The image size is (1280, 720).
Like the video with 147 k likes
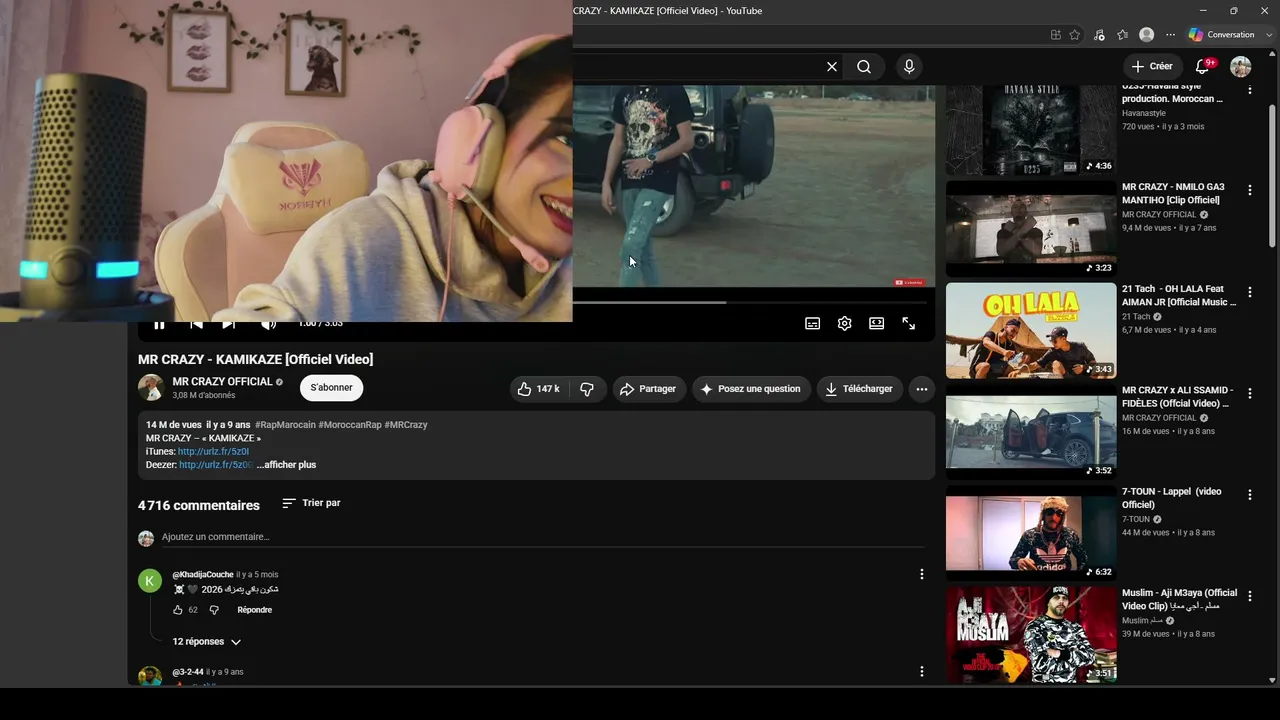(x=539, y=389)
